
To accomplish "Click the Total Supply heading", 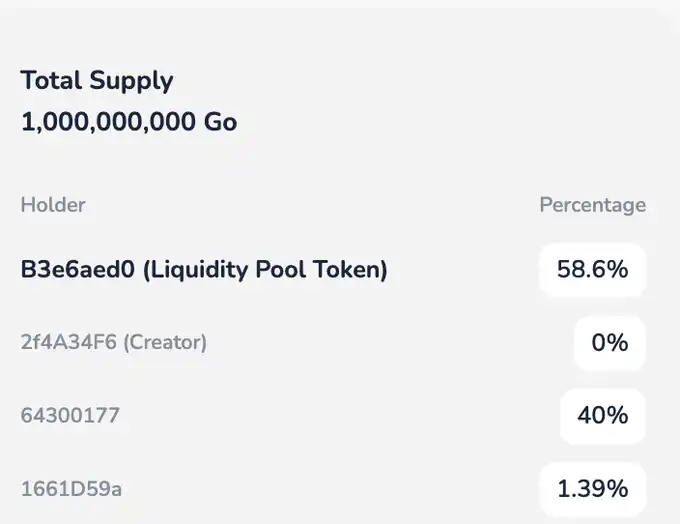I will coord(97,80).
